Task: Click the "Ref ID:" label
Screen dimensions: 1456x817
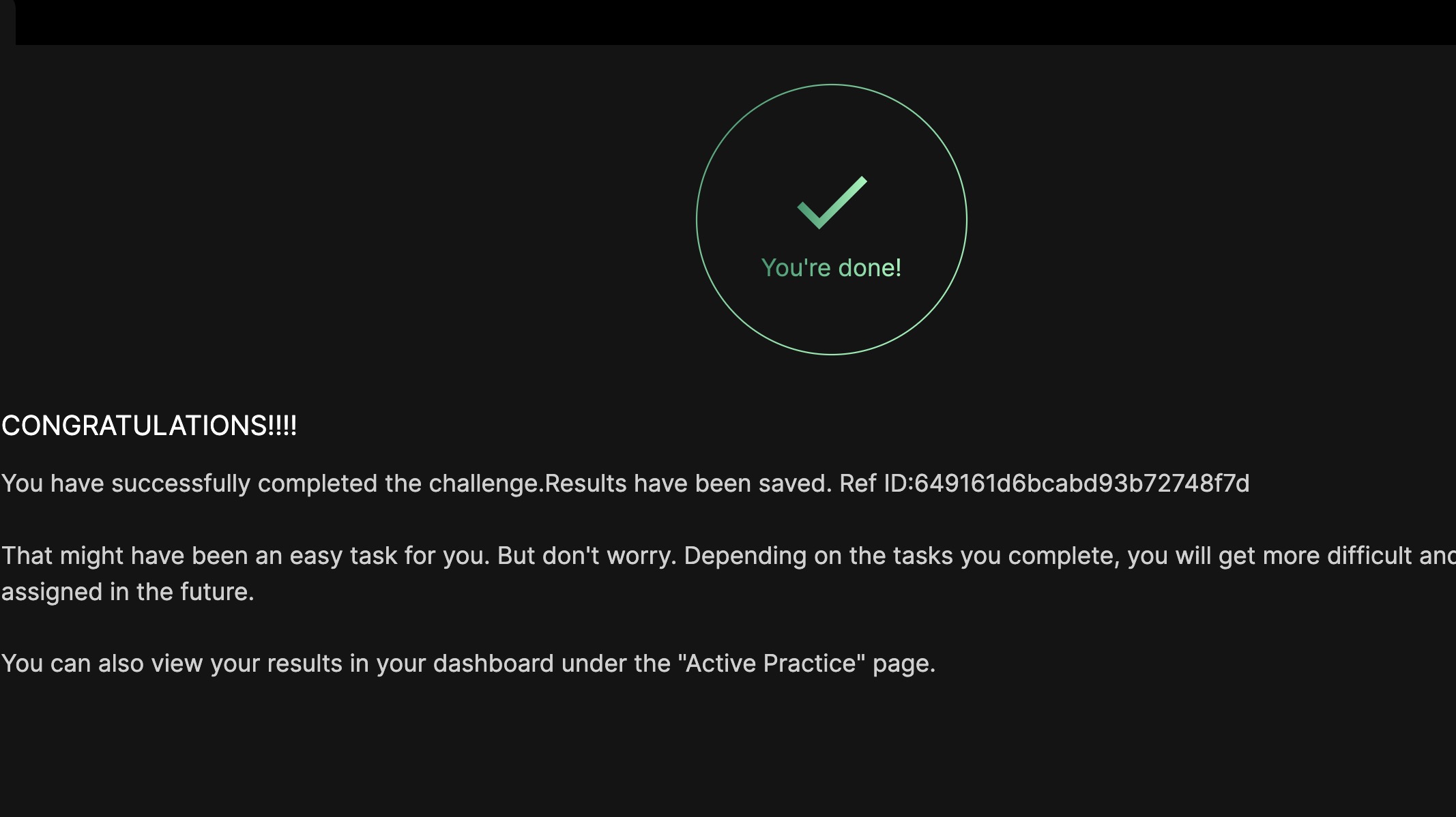Action: click(875, 484)
